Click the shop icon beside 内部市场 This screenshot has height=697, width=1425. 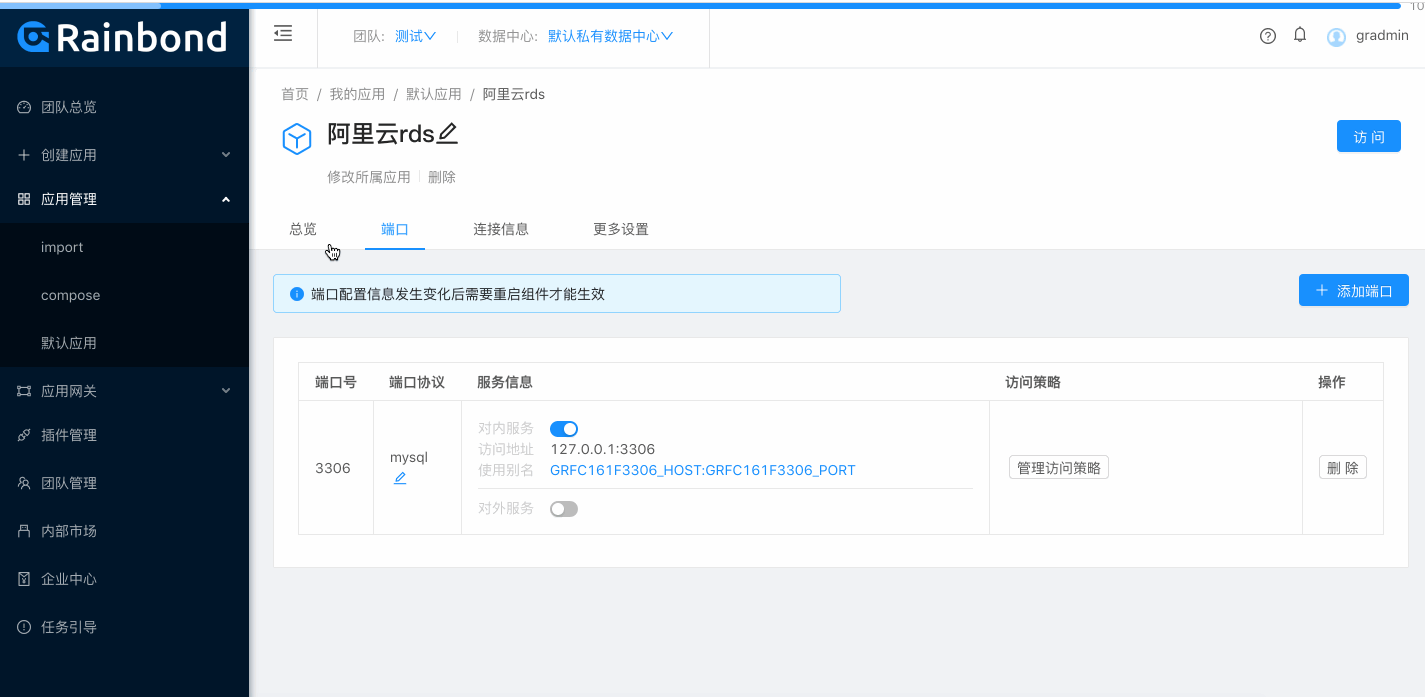(24, 531)
